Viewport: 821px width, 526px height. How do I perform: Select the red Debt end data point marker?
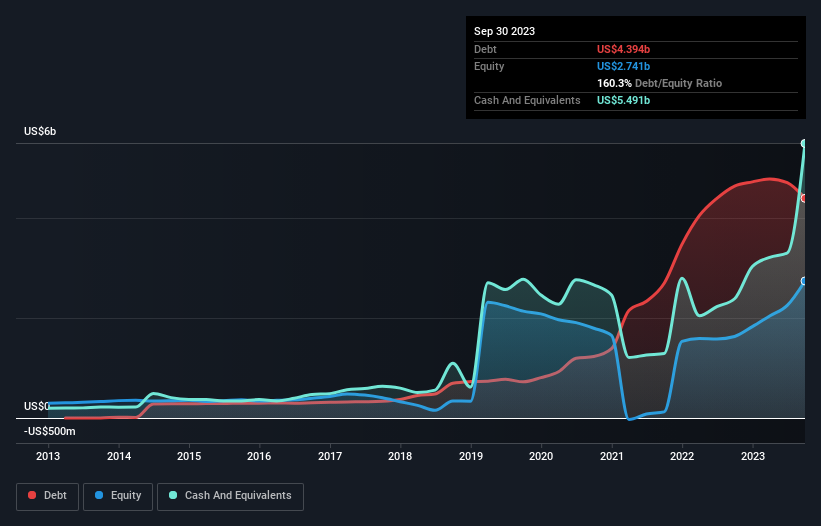point(804,198)
